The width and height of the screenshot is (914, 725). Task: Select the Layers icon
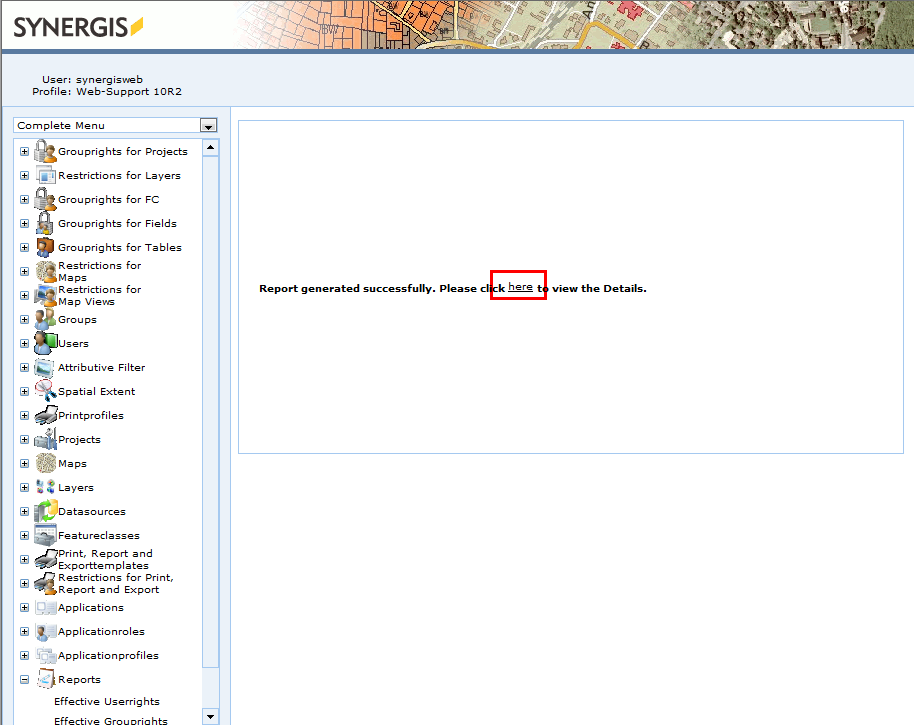pyautogui.click(x=45, y=487)
